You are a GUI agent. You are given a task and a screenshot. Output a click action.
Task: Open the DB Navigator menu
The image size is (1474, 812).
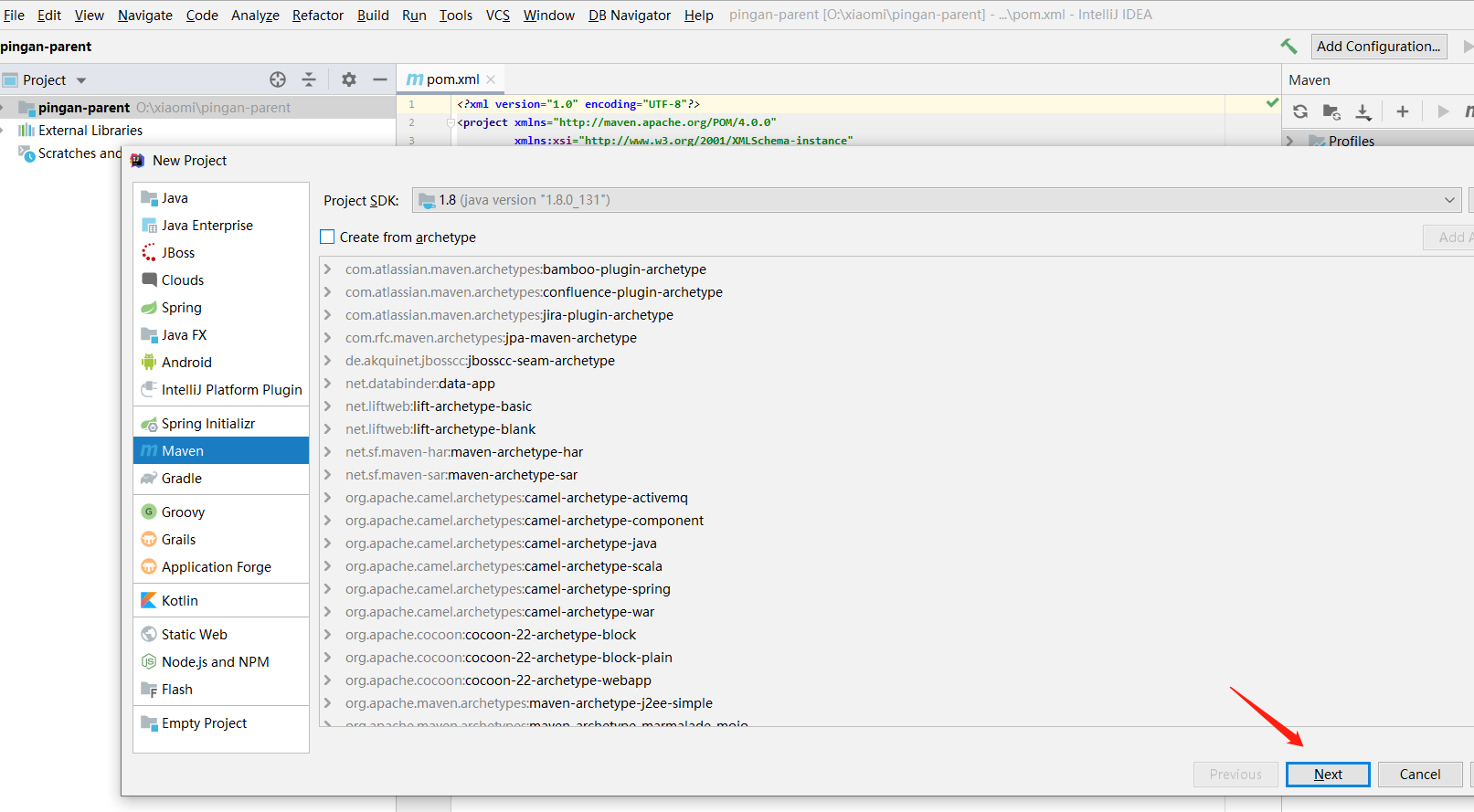coord(630,15)
